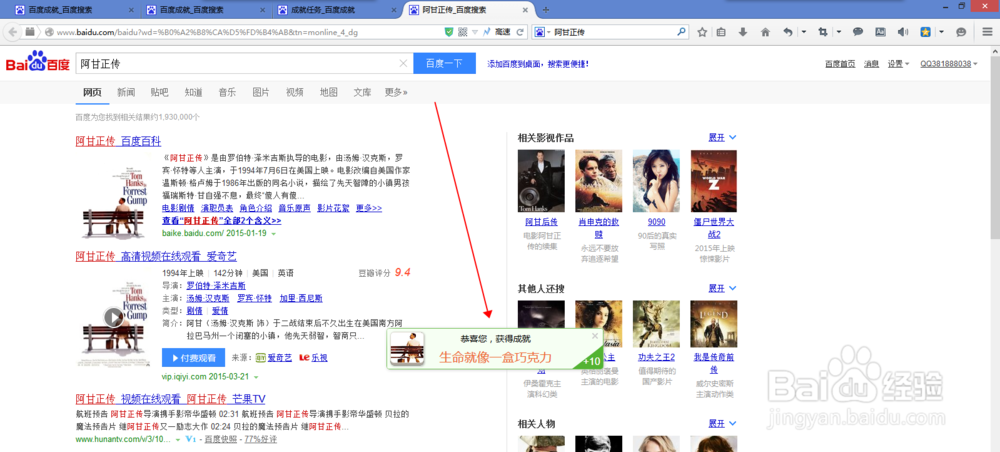Switch to the 图片 search tab
The height and width of the screenshot is (452, 1000).
click(x=261, y=92)
